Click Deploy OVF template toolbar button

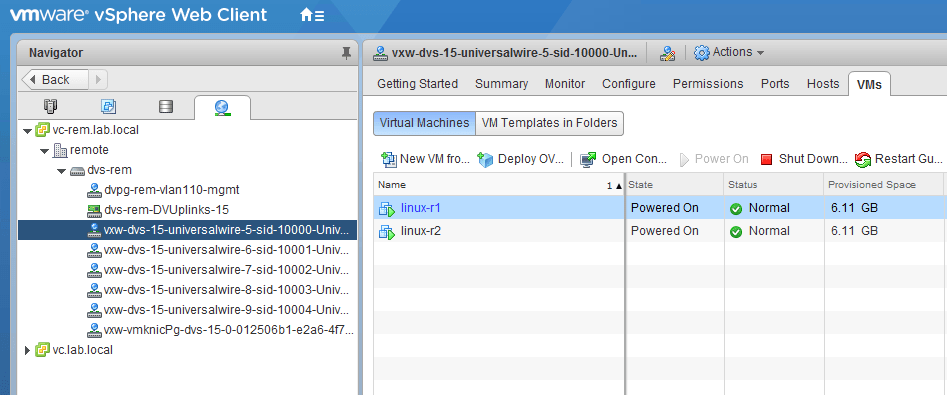[521, 159]
